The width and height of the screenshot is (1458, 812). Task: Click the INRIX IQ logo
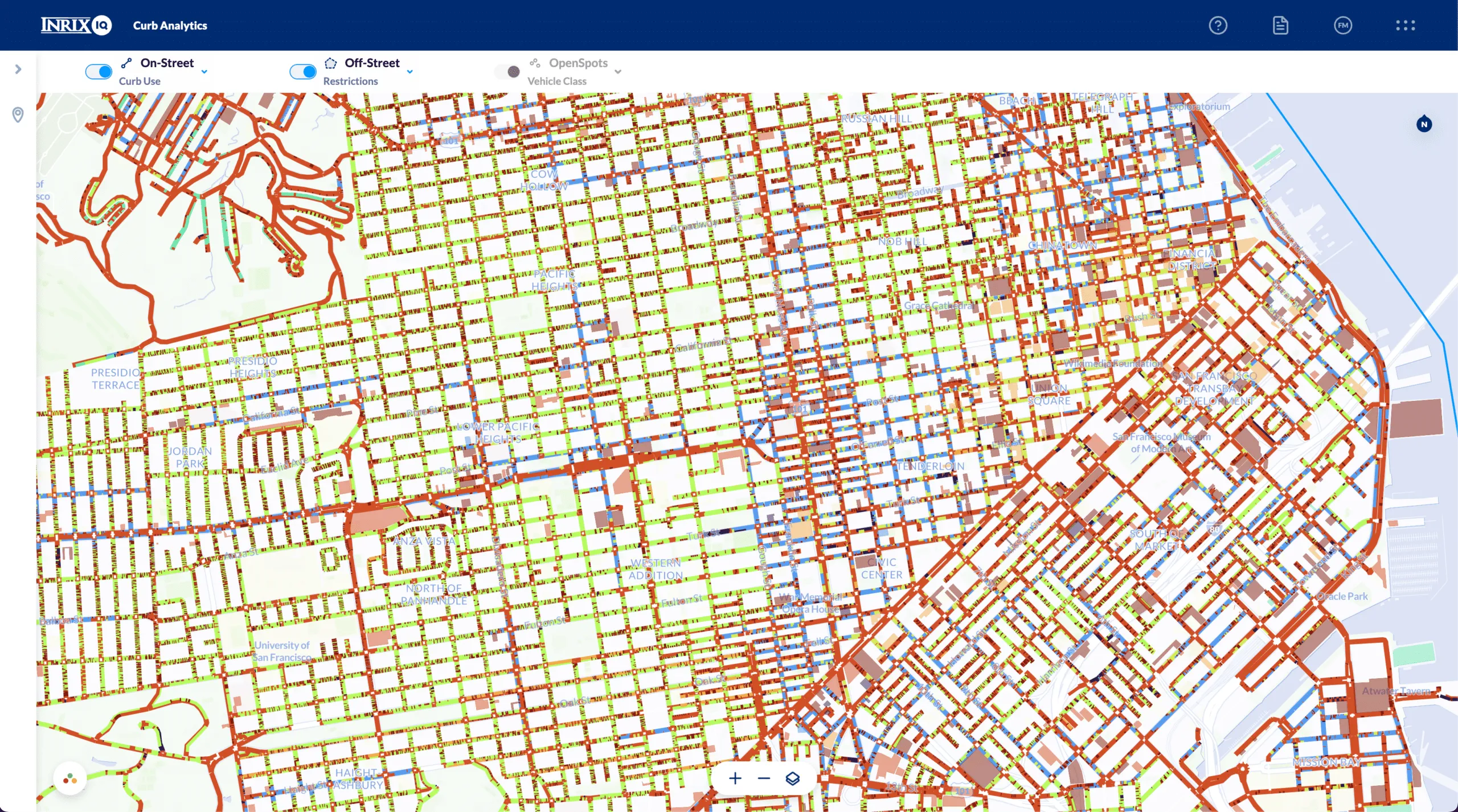[x=76, y=26]
